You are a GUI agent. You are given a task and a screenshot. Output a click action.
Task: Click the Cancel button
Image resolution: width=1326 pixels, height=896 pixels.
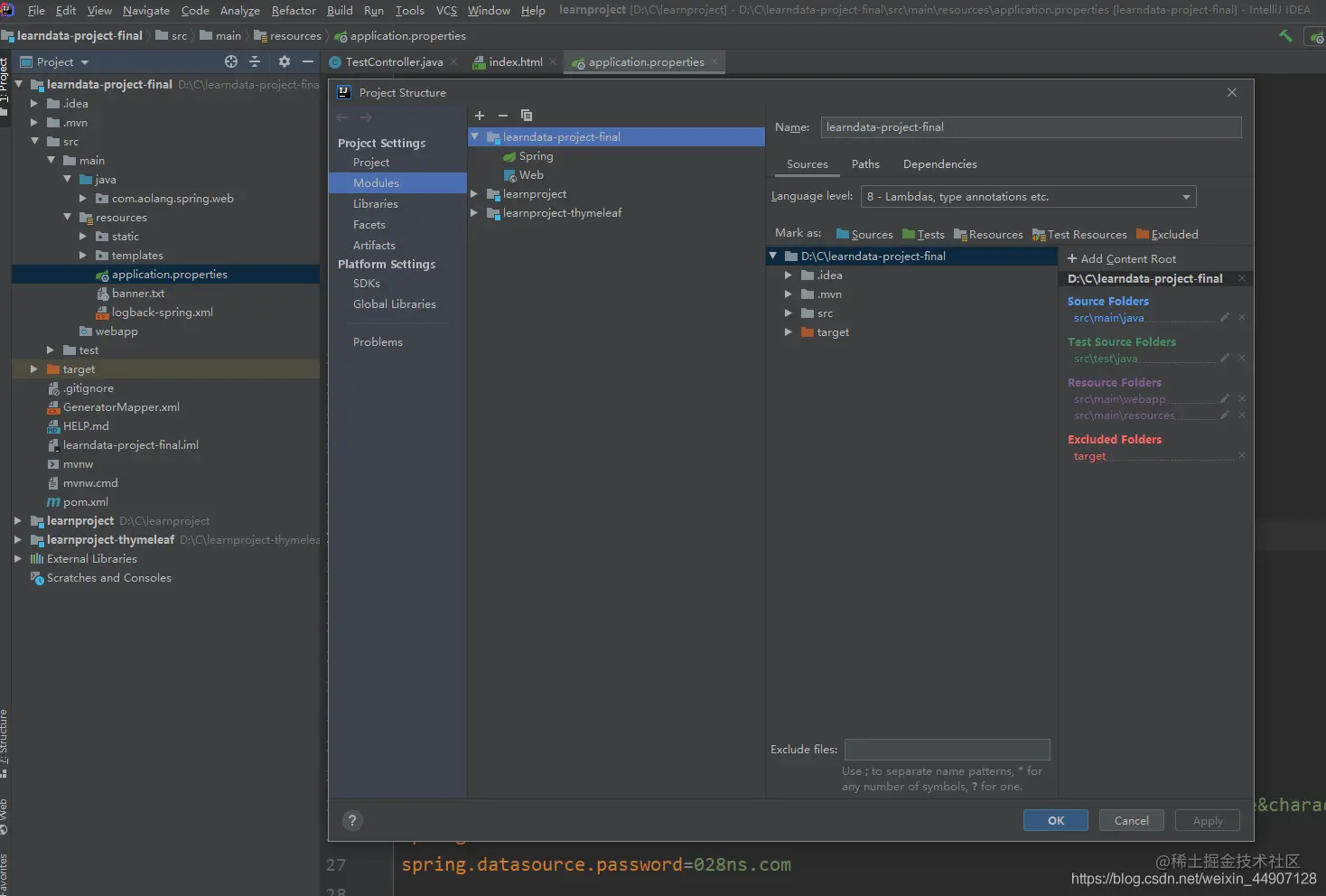pos(1131,820)
